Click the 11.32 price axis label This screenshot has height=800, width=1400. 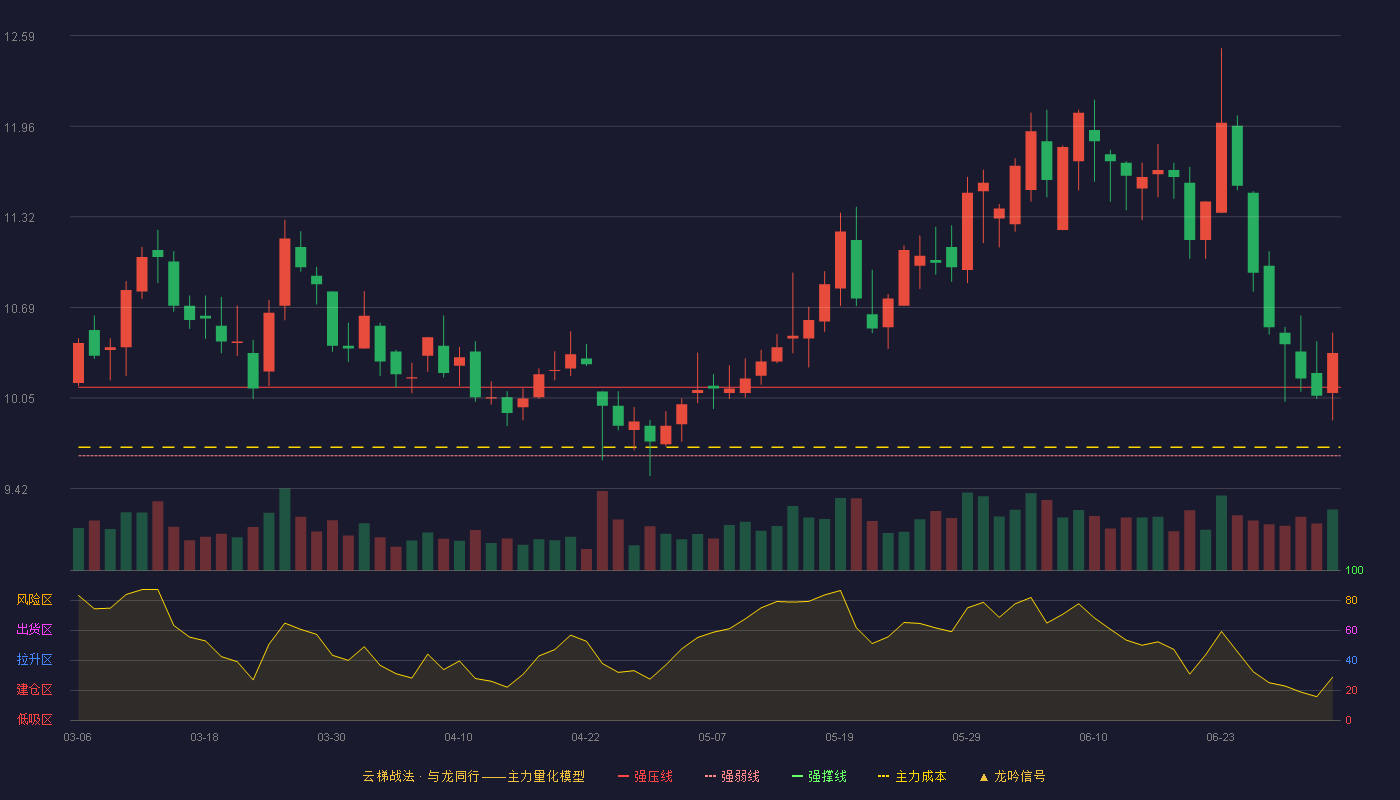pos(19,218)
